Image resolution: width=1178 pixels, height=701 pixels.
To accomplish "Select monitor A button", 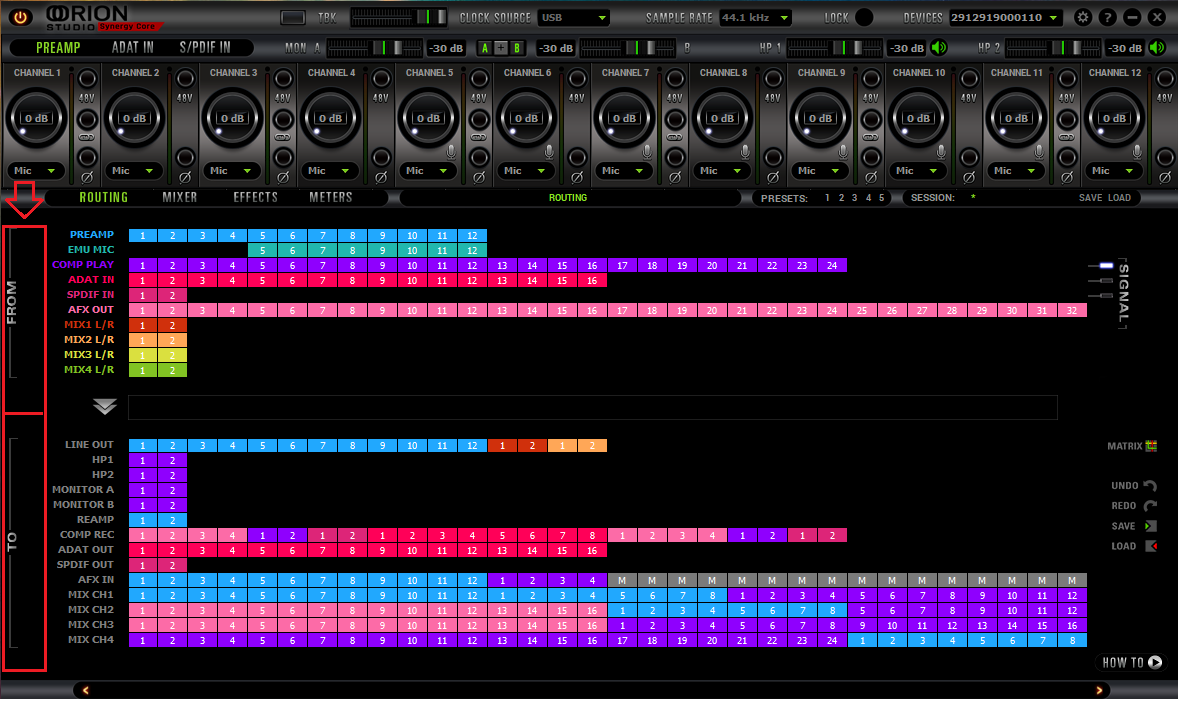I will click(485, 48).
